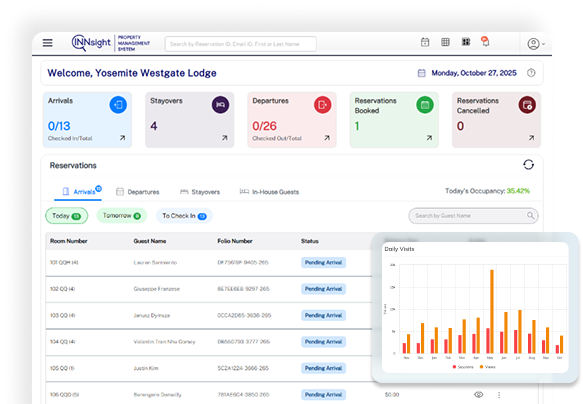Refresh the Reservations list
This screenshot has width=583, height=404.
click(x=528, y=165)
